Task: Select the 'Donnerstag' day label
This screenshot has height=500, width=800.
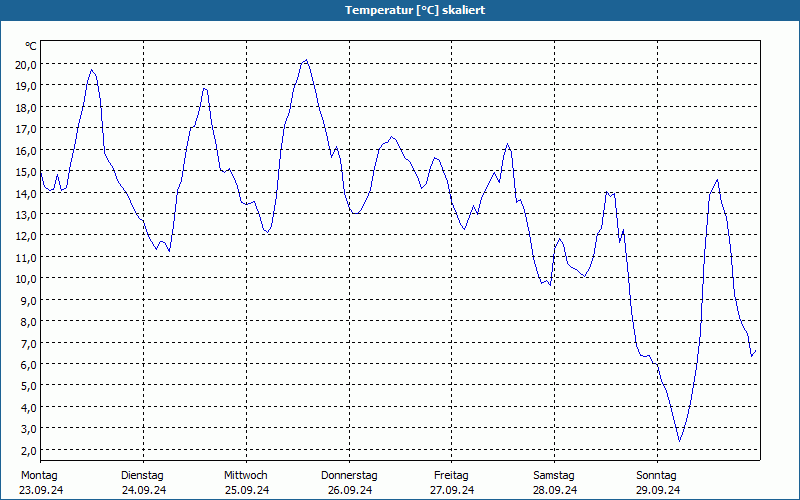Action: pyautogui.click(x=349, y=476)
